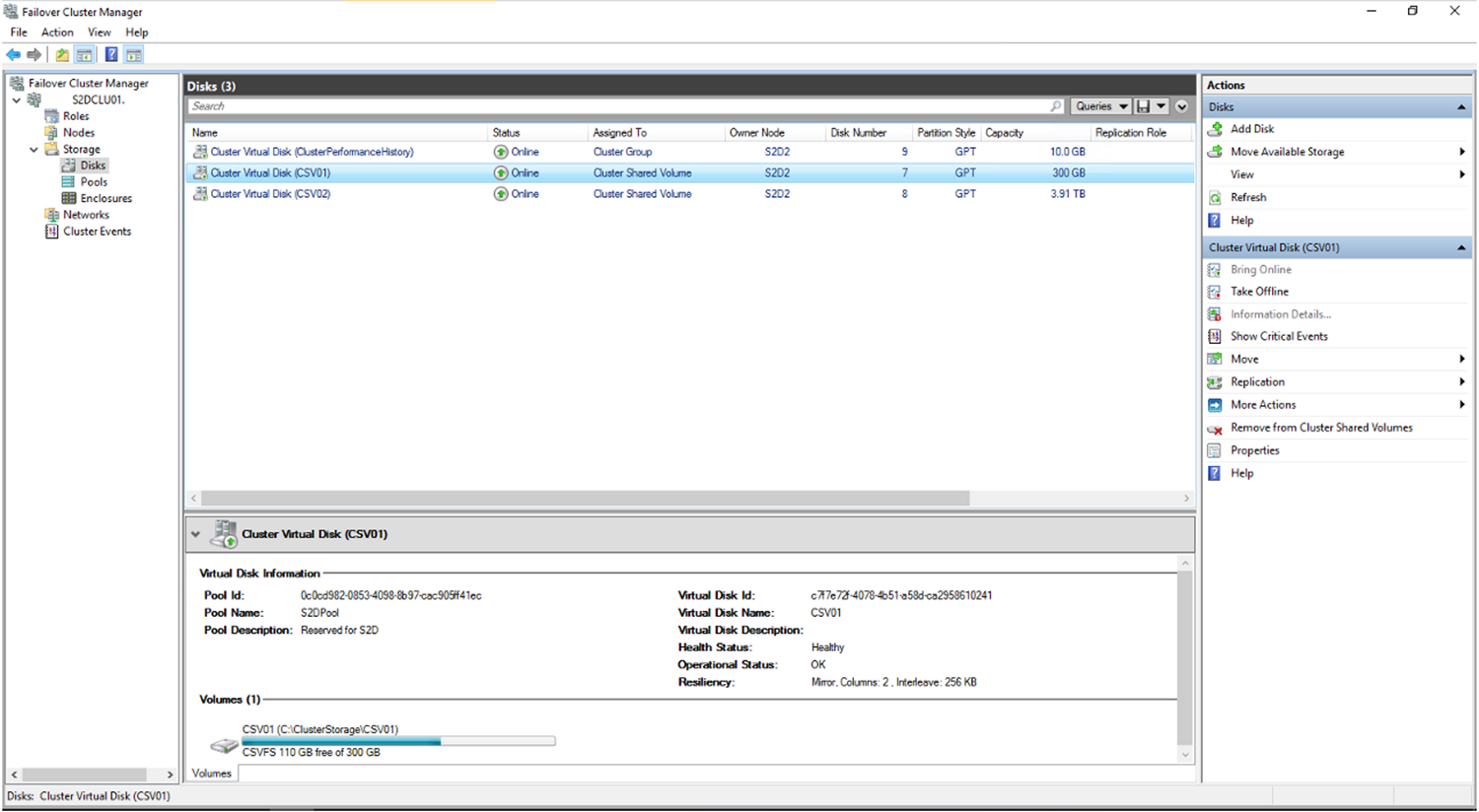Viewport: 1479px width, 812px height.
Task: Open the Action menu
Action: [57, 33]
